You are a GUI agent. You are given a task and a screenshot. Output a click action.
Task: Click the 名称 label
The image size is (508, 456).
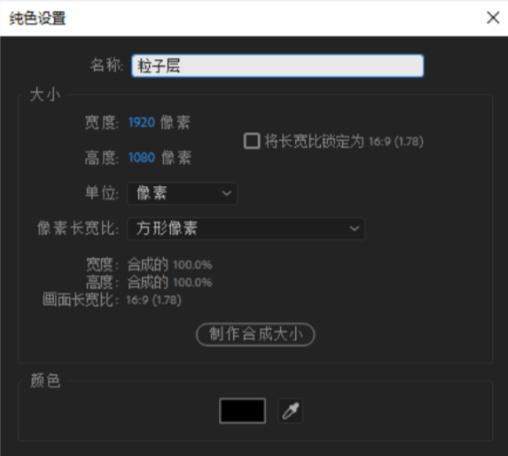coord(106,65)
